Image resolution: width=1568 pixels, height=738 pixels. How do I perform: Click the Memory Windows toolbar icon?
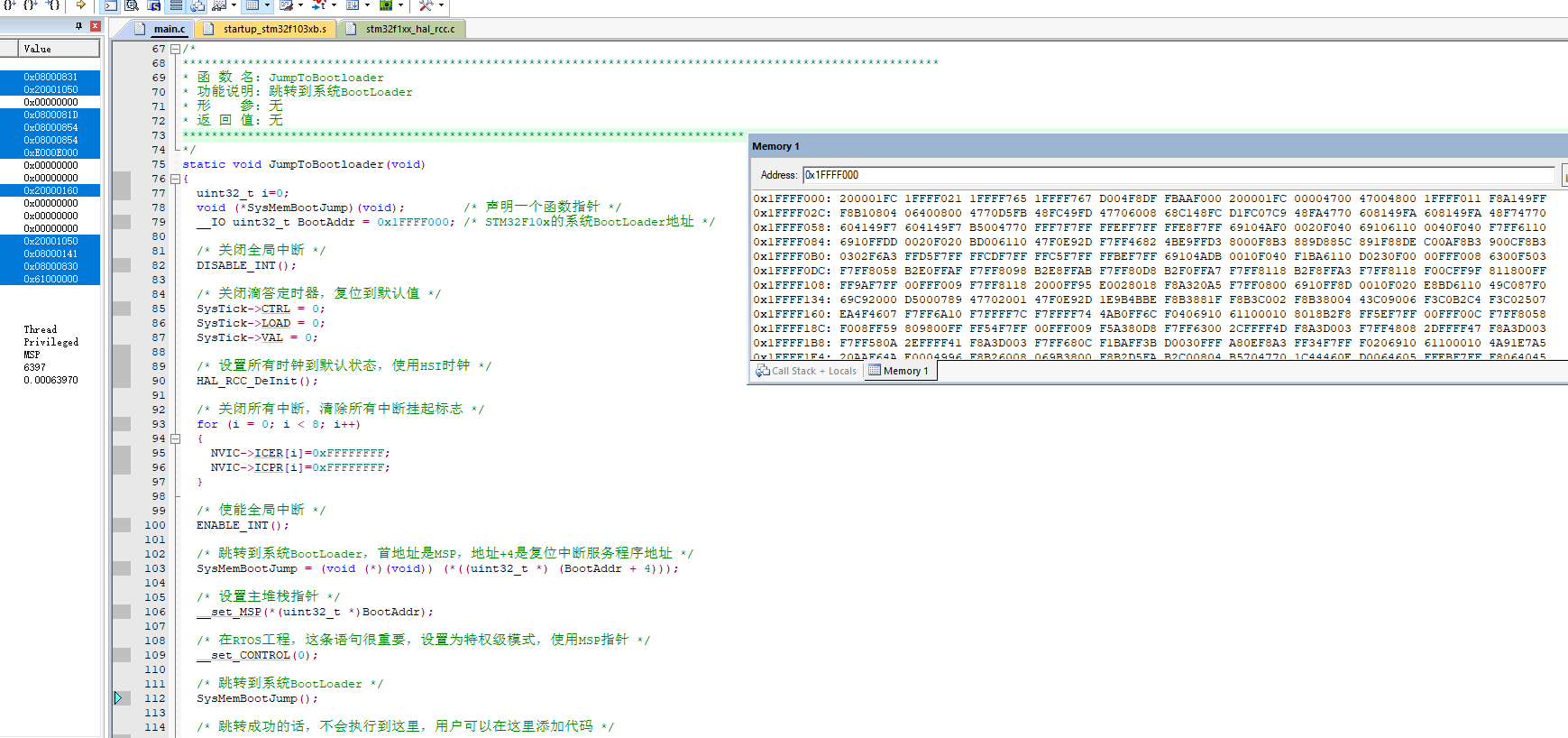click(x=252, y=5)
